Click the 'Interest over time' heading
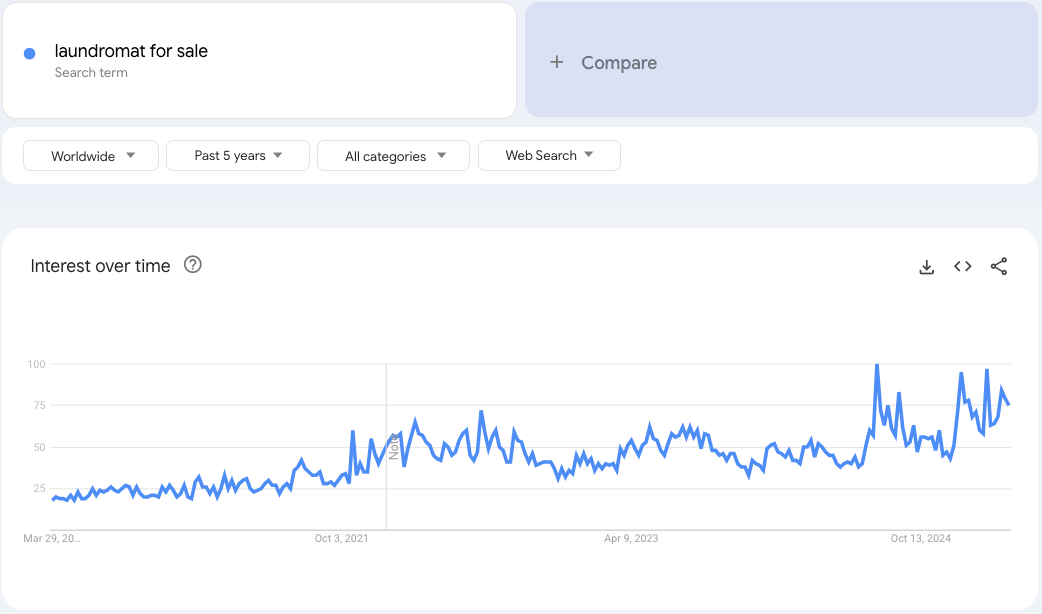This screenshot has width=1042, height=614. 101,266
